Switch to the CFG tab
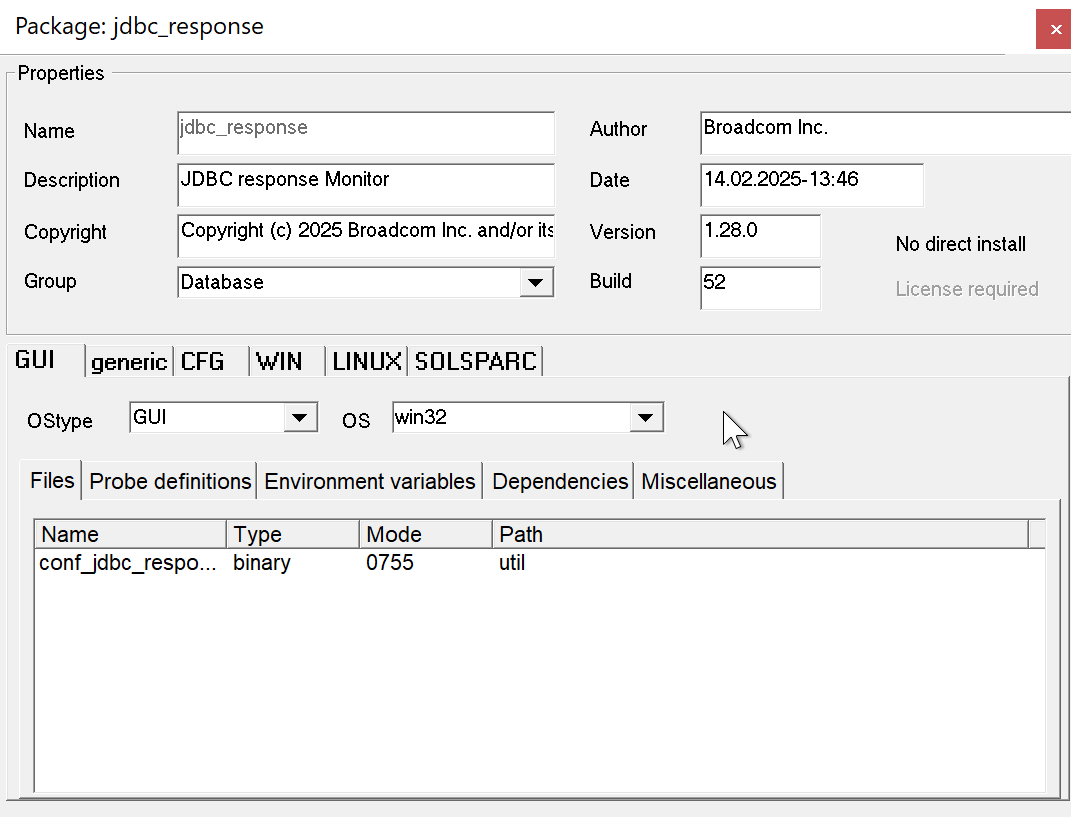 pos(203,362)
